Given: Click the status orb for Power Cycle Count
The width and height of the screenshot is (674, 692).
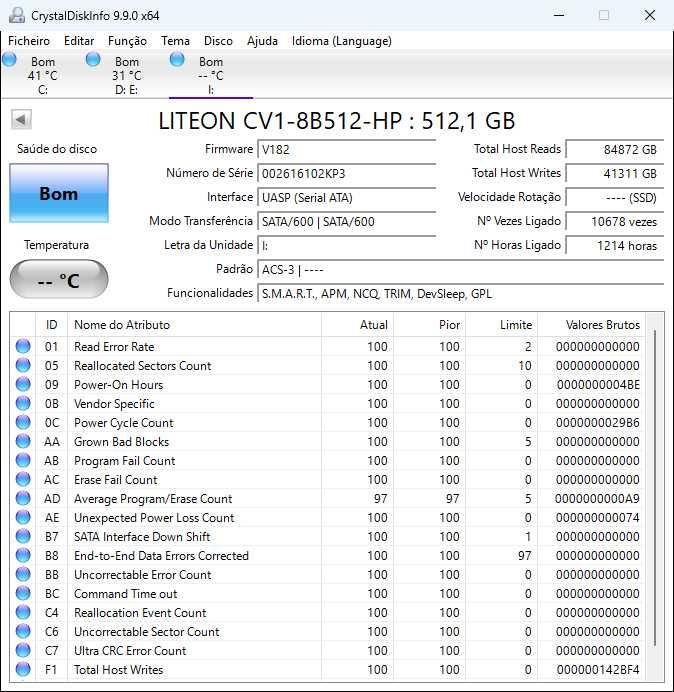Looking at the screenshot, I should tap(23, 422).
